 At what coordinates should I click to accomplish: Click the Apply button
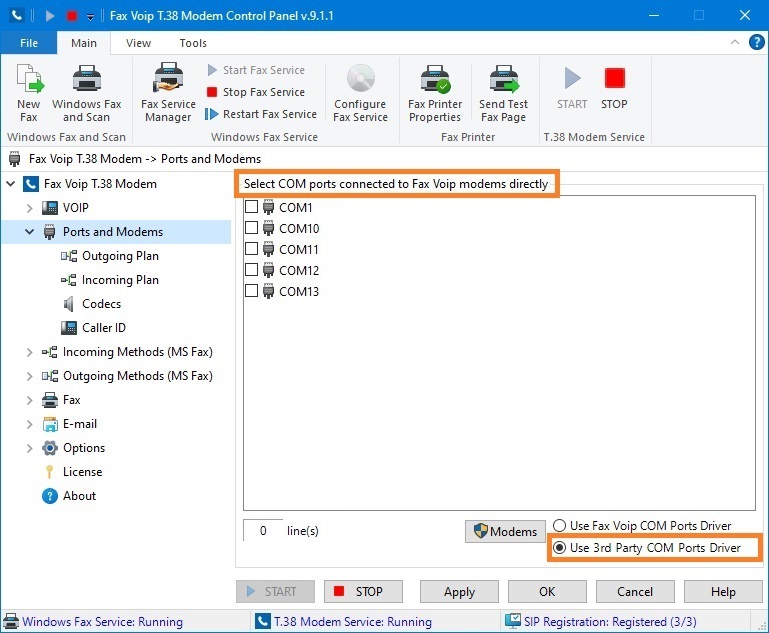point(460,592)
